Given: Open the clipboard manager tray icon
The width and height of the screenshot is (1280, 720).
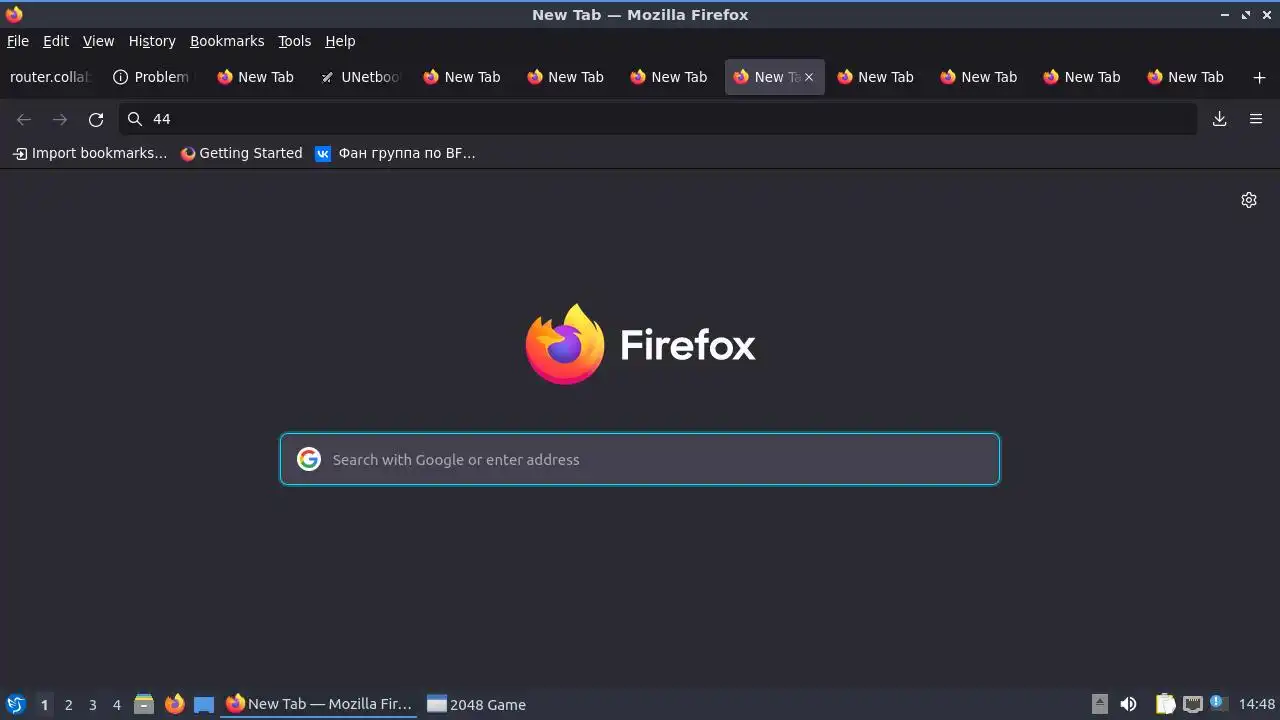Looking at the screenshot, I should click(x=1165, y=704).
